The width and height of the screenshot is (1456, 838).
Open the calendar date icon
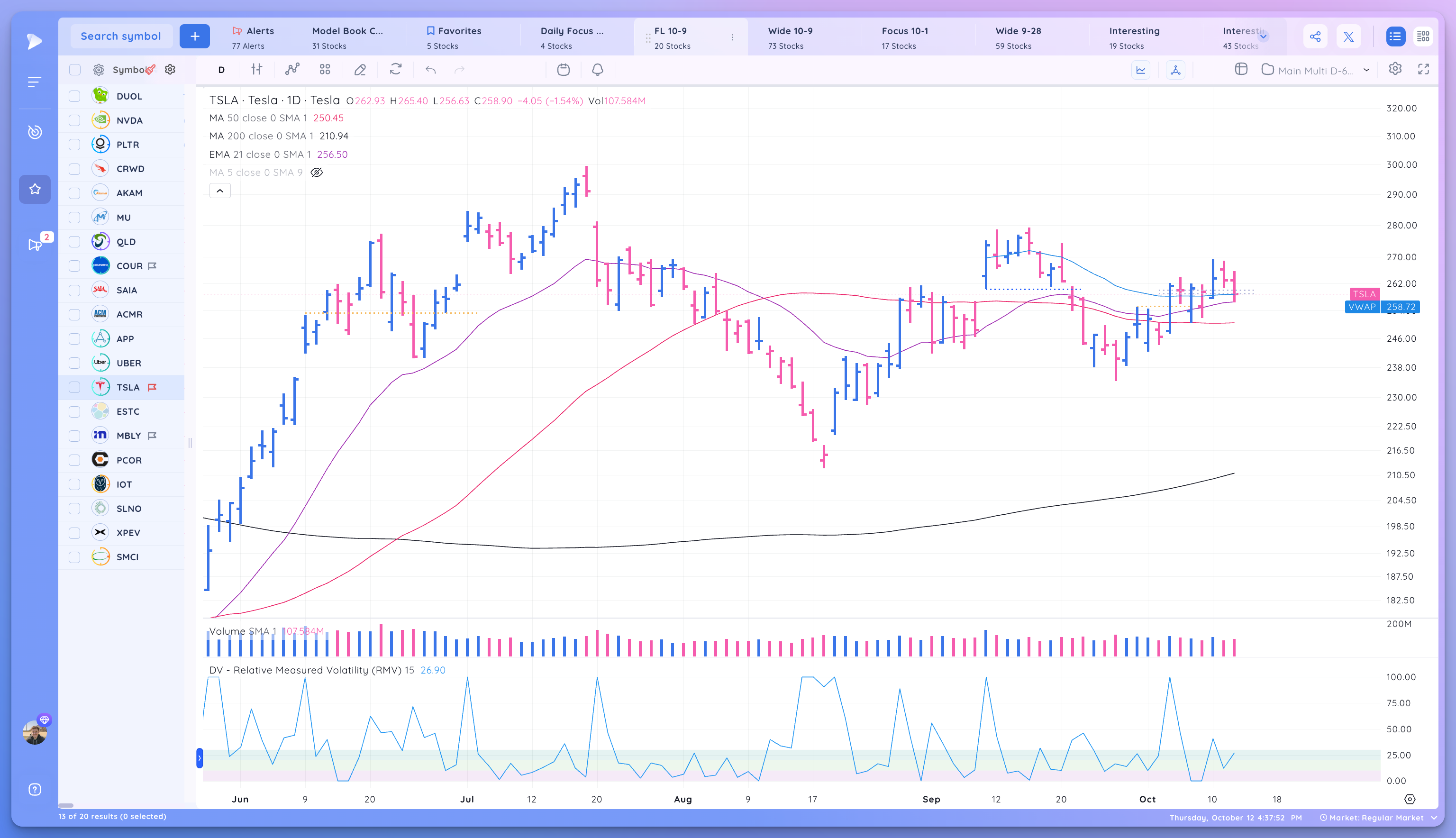[x=564, y=70]
